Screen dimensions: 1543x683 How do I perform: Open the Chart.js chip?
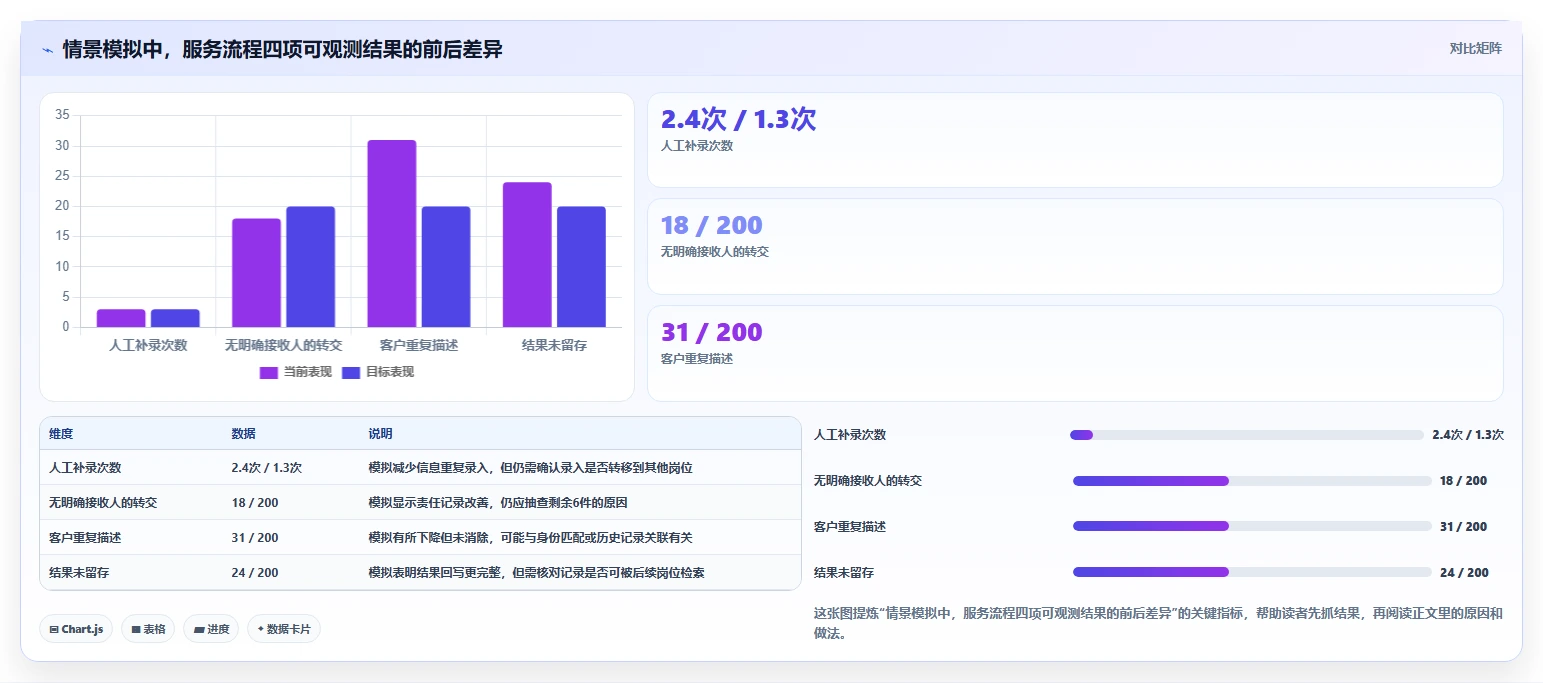[77, 629]
